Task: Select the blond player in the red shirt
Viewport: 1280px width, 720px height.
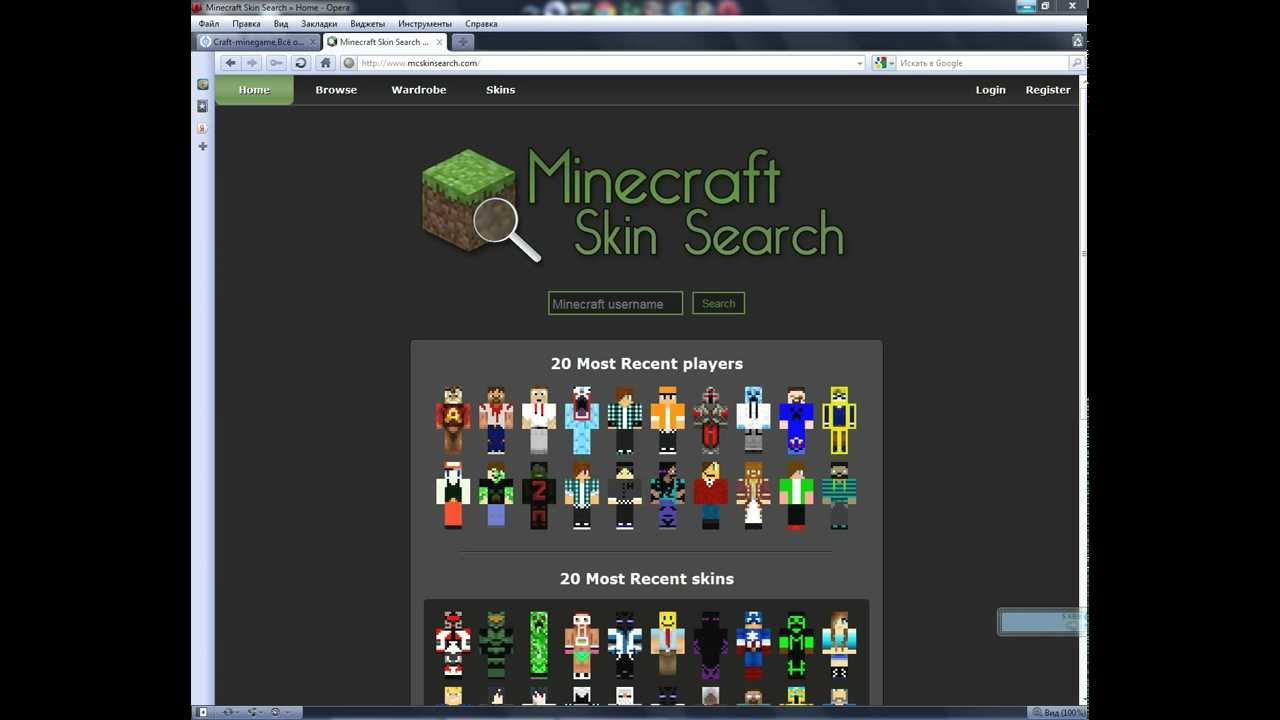Action: pos(711,495)
